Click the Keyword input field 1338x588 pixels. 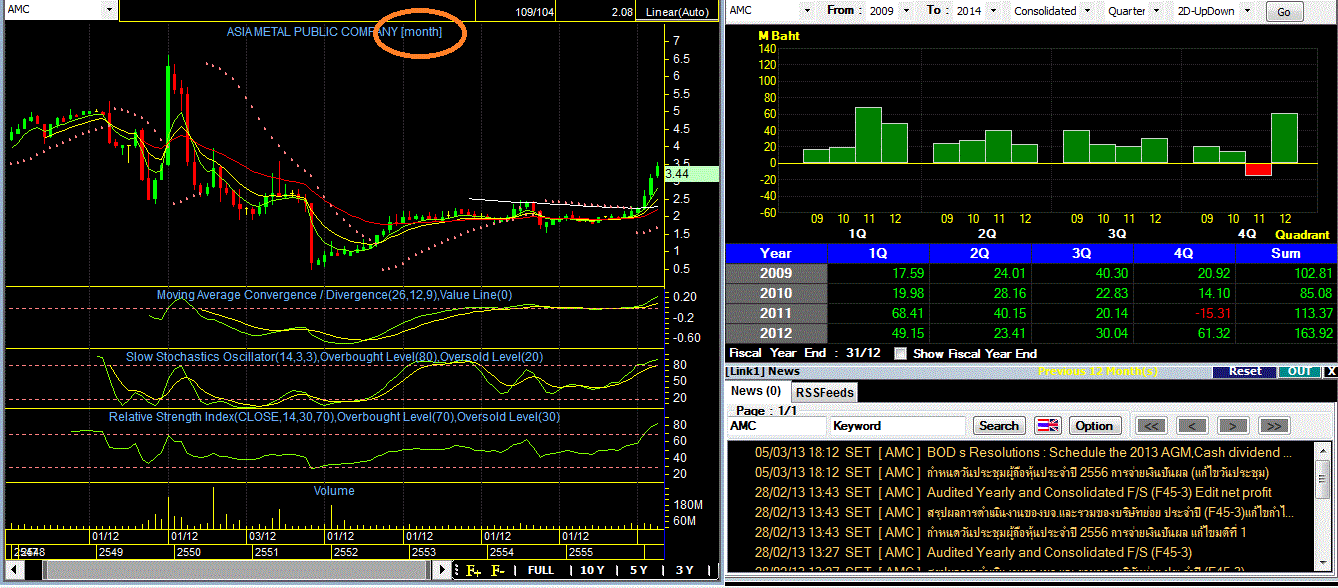(x=898, y=426)
